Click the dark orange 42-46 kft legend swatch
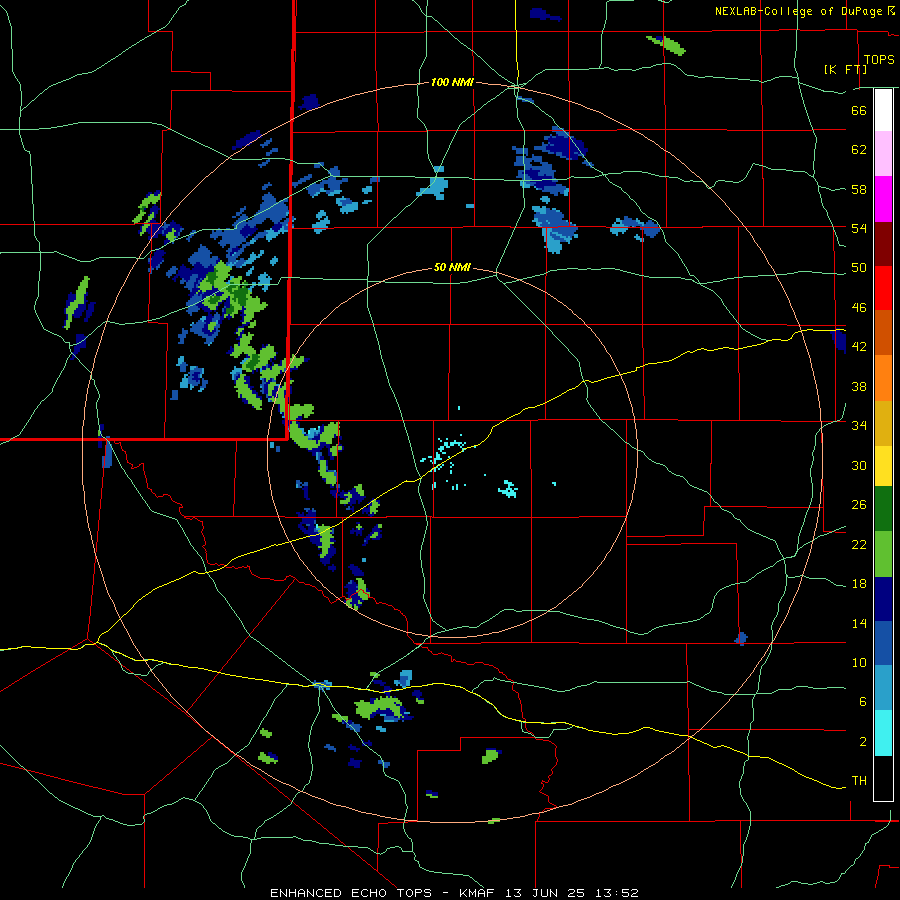Image resolution: width=900 pixels, height=900 pixels. (x=883, y=332)
